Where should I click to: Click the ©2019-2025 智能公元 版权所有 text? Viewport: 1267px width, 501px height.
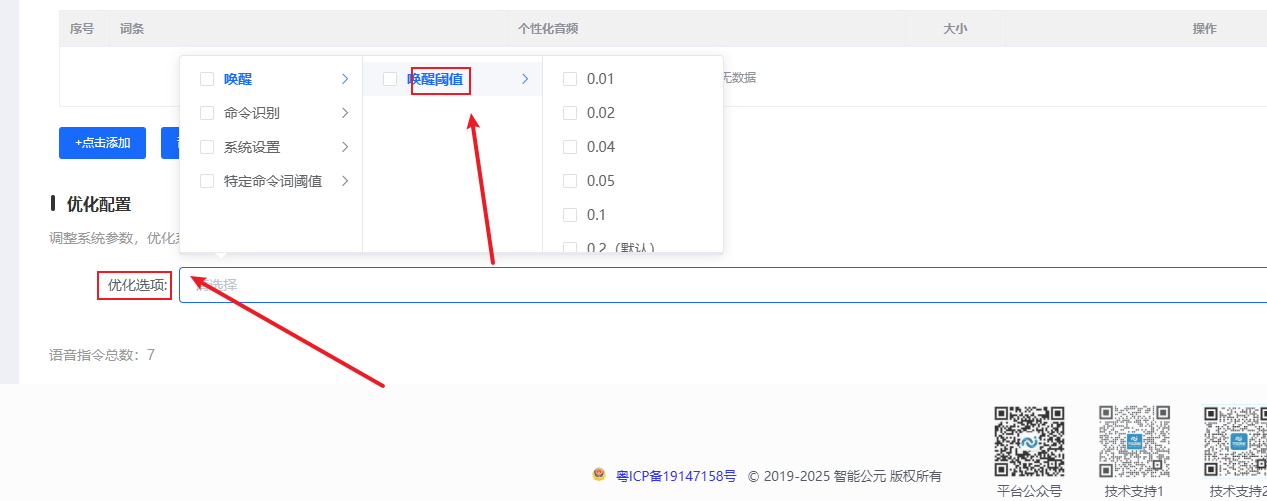point(845,476)
